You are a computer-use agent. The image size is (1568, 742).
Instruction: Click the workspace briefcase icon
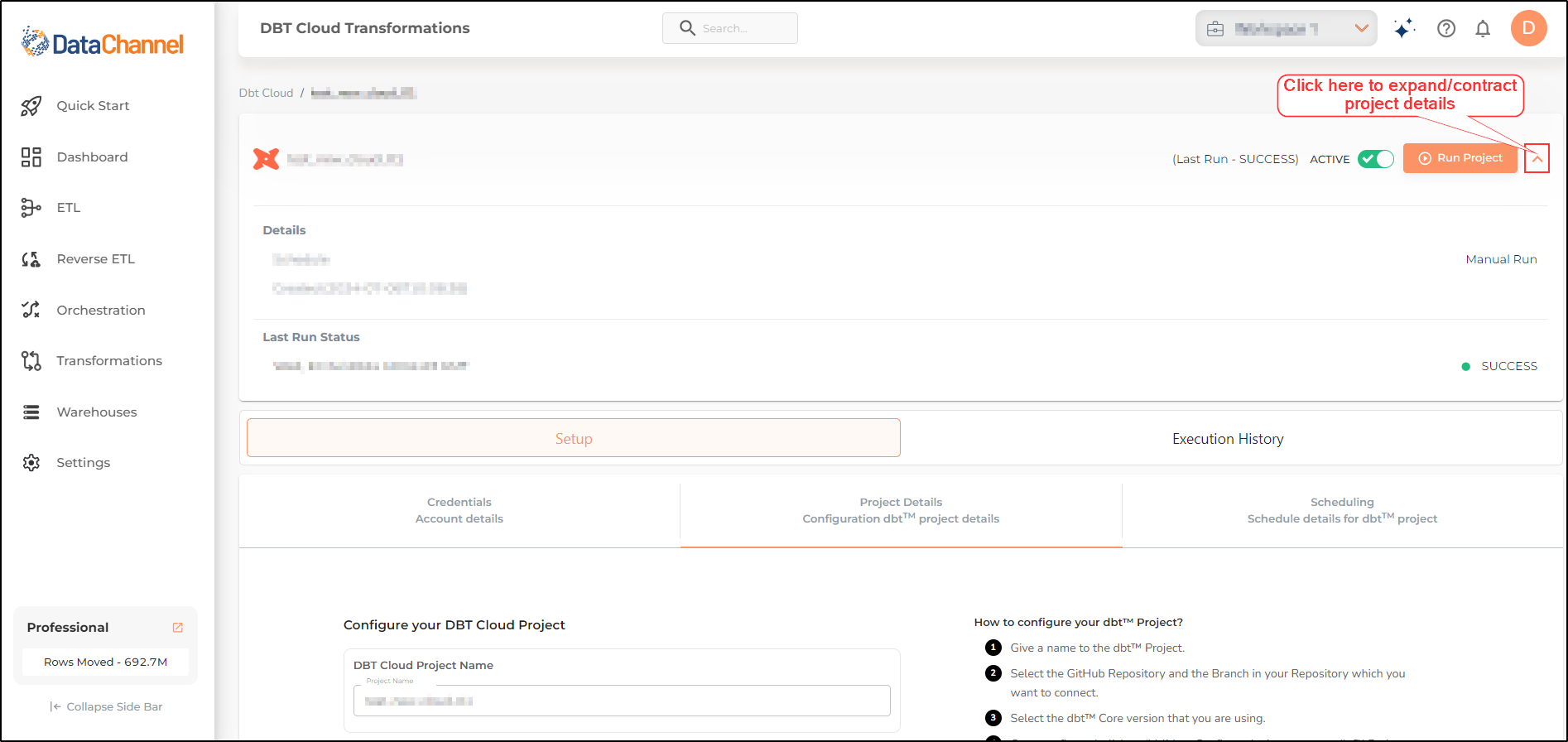click(1215, 29)
